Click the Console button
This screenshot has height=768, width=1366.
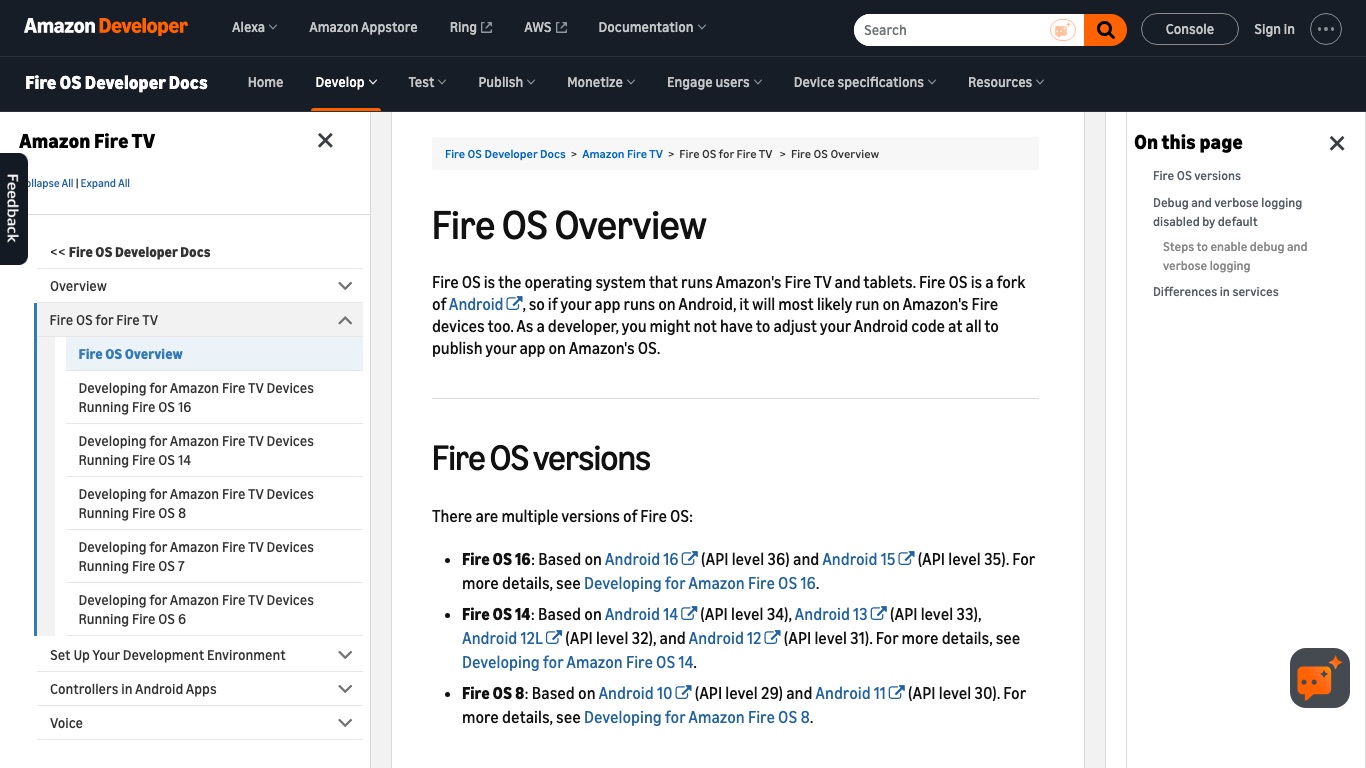[1189, 30]
